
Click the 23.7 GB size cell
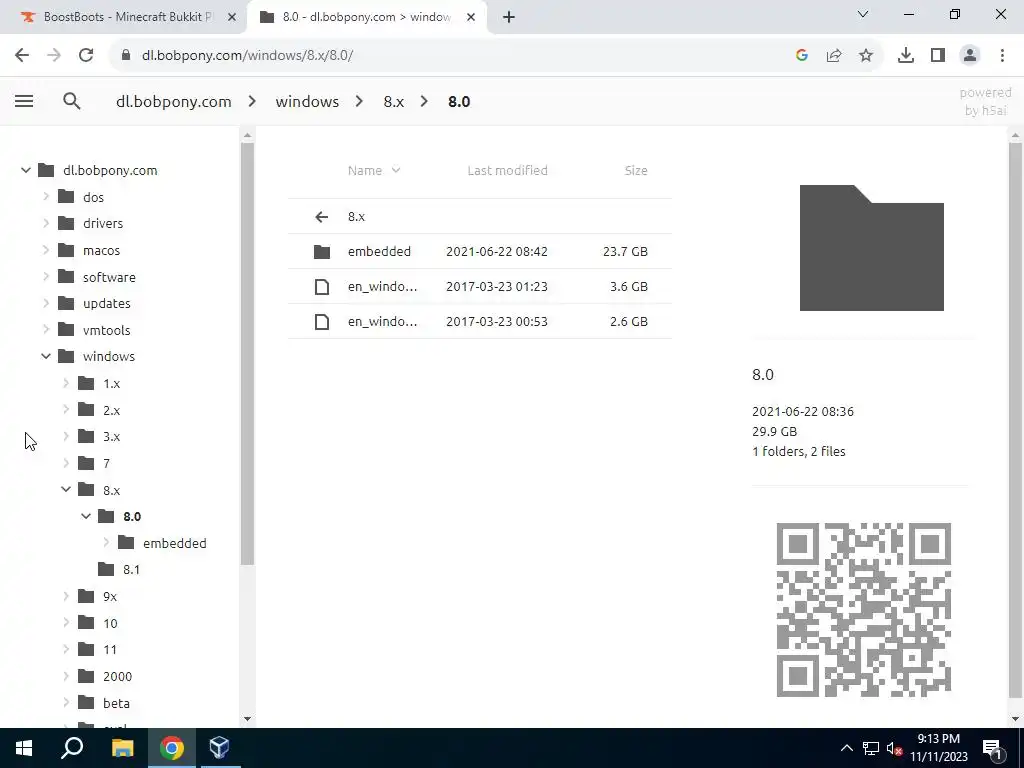[x=625, y=251]
